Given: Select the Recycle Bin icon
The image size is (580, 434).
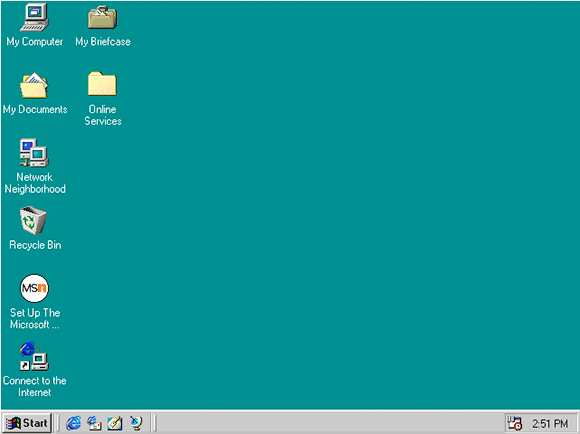Looking at the screenshot, I should 33,221.
